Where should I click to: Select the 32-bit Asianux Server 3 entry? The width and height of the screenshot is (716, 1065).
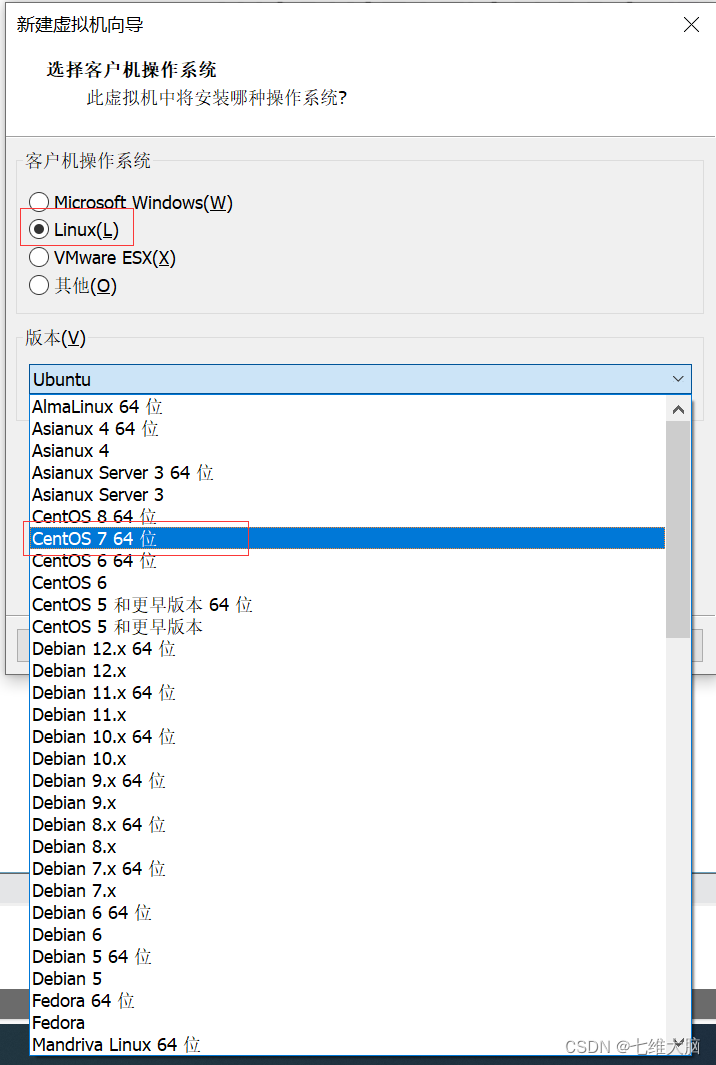(x=348, y=494)
